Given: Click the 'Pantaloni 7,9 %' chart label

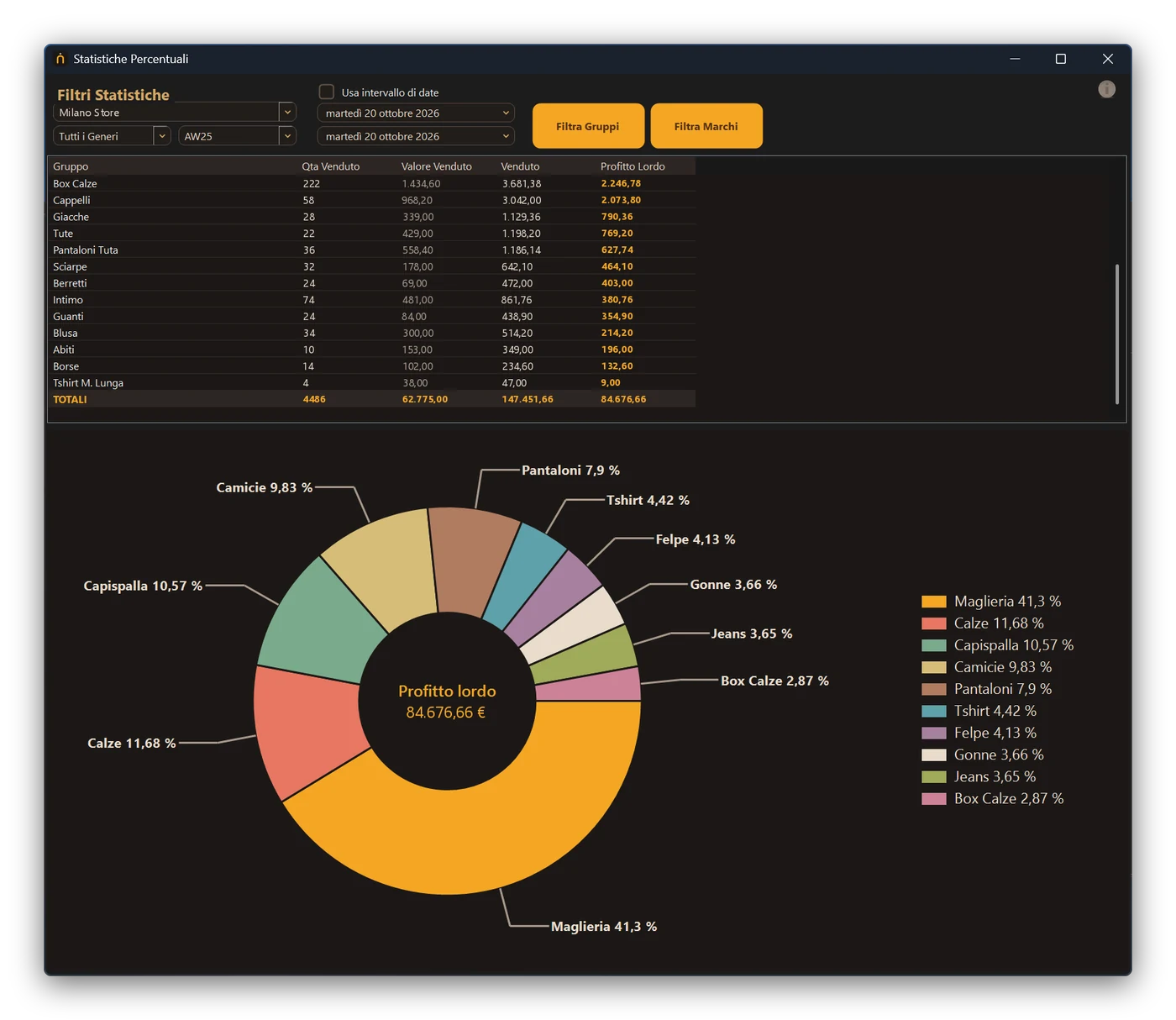Looking at the screenshot, I should (570, 471).
